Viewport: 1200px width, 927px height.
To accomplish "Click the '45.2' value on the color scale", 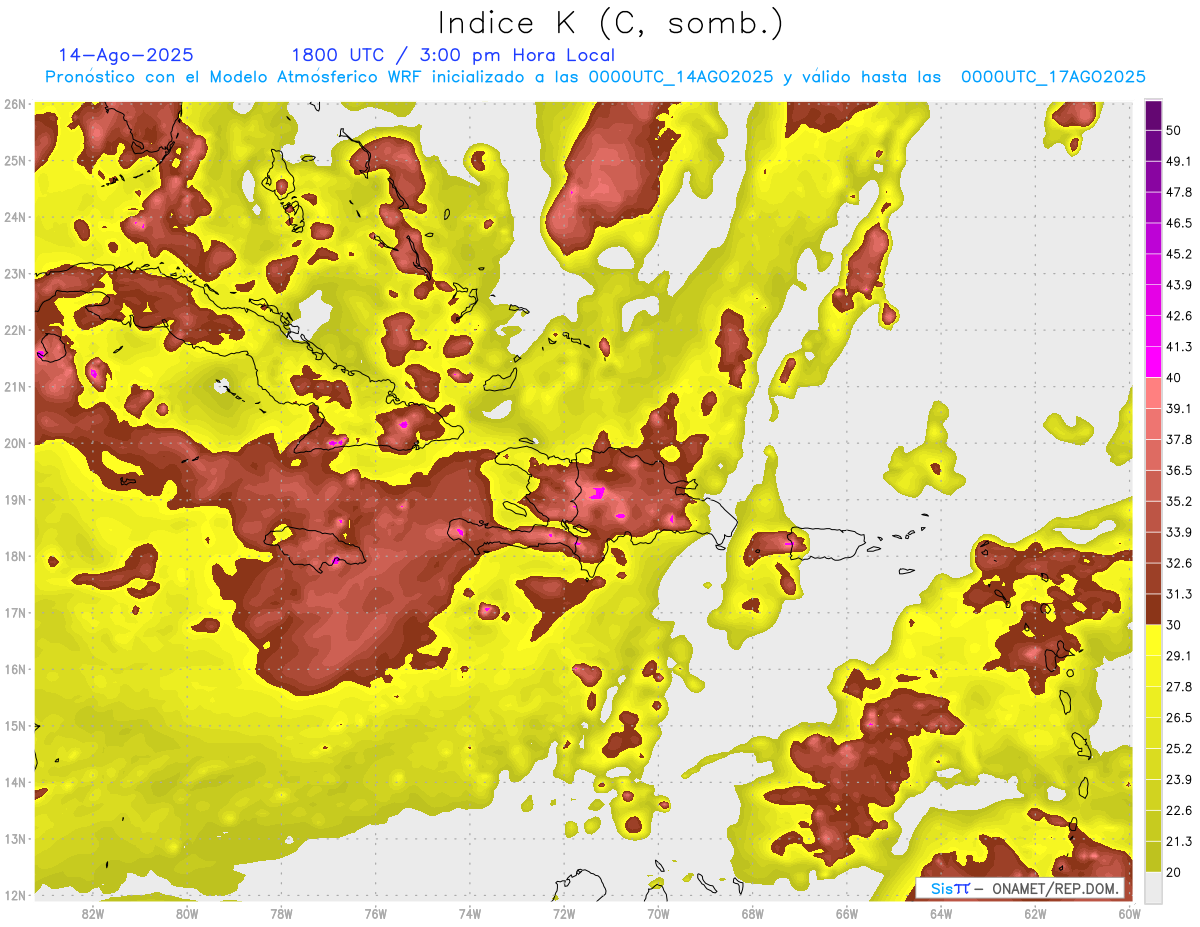I will (1179, 254).
